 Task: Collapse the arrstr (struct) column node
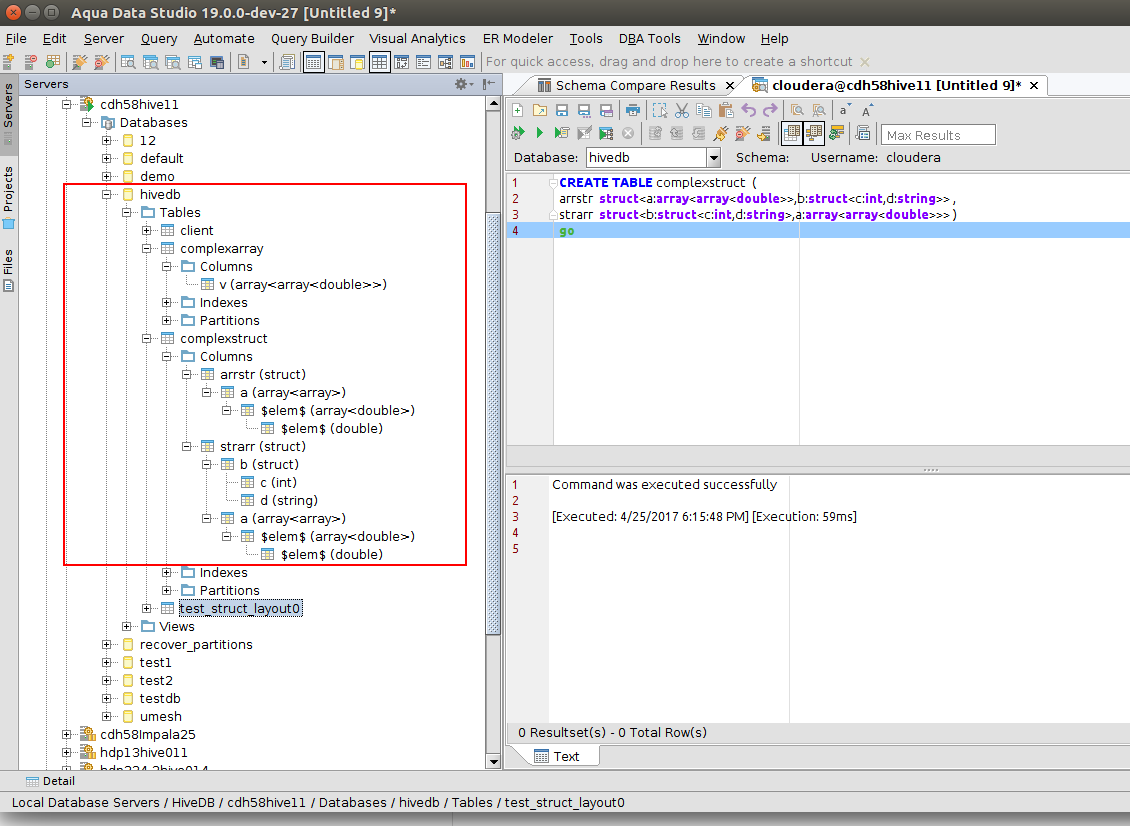pyautogui.click(x=187, y=375)
